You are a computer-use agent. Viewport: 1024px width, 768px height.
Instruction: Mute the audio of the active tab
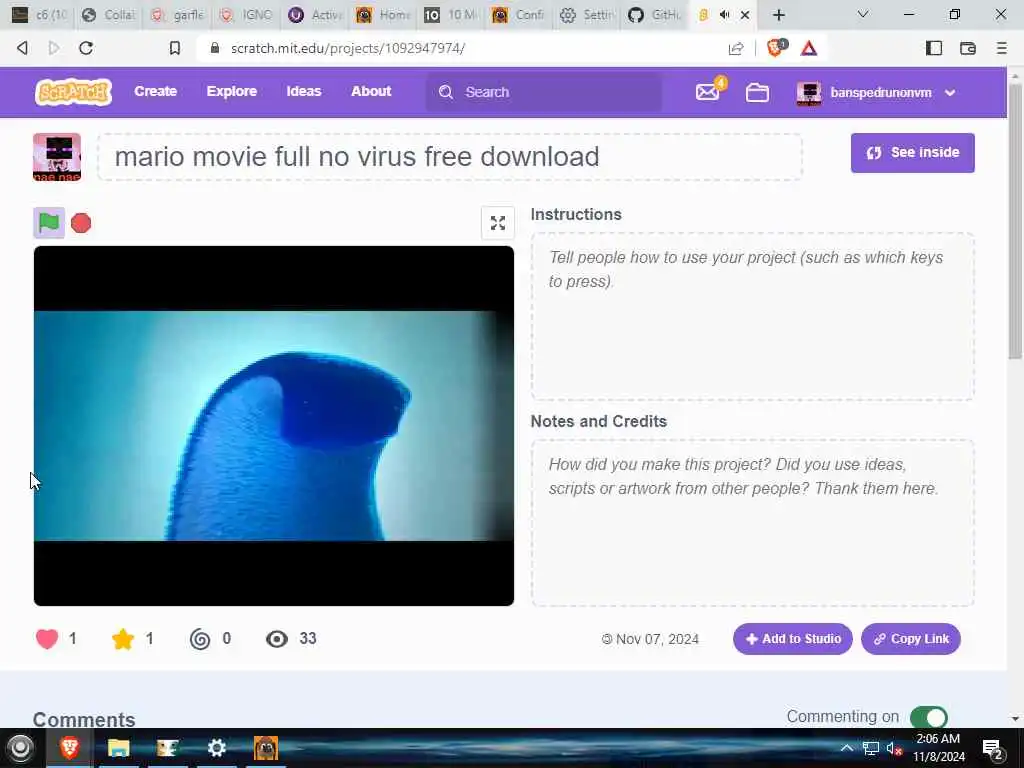click(724, 14)
